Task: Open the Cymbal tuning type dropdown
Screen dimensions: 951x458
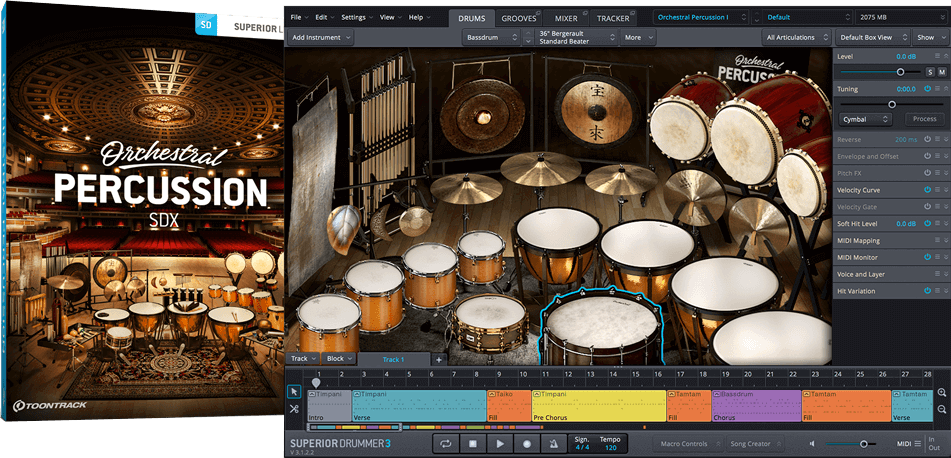Action: [865, 119]
